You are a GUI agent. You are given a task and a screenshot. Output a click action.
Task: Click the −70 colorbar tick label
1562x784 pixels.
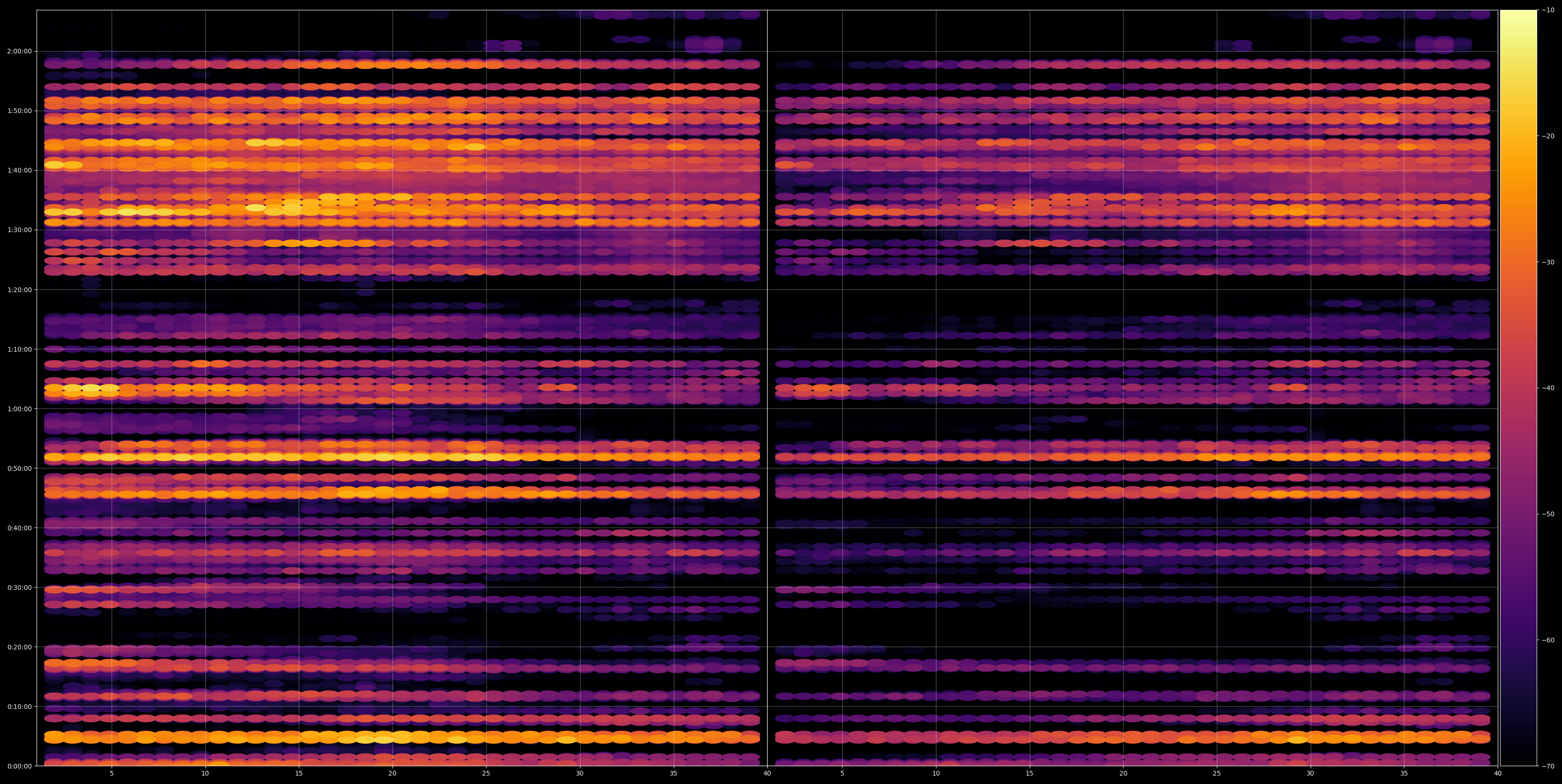[x=1548, y=766]
